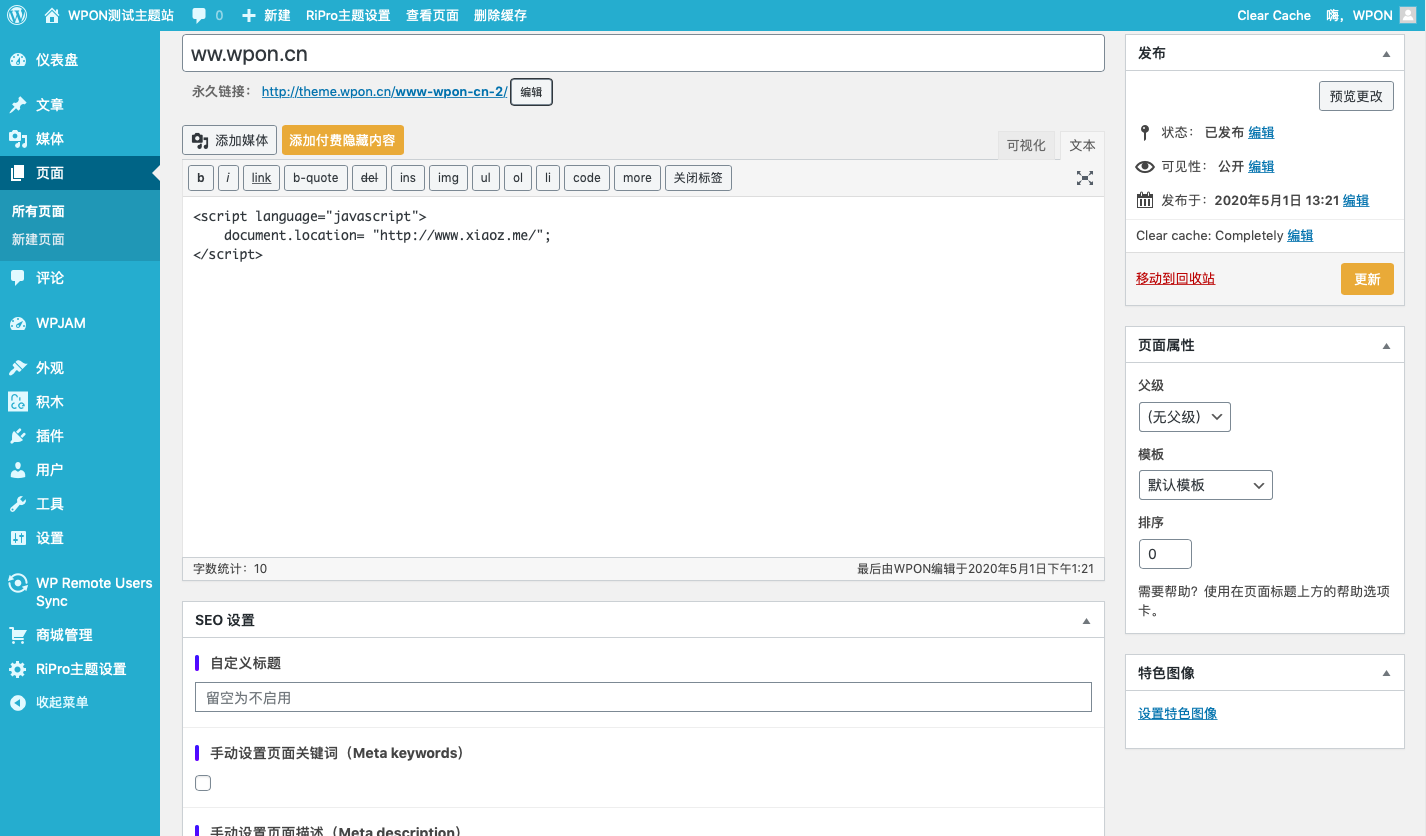Screen dimensions: 1426x836
Task: Click the 收起菜单 collapse arrow icon
Action: [x=18, y=702]
